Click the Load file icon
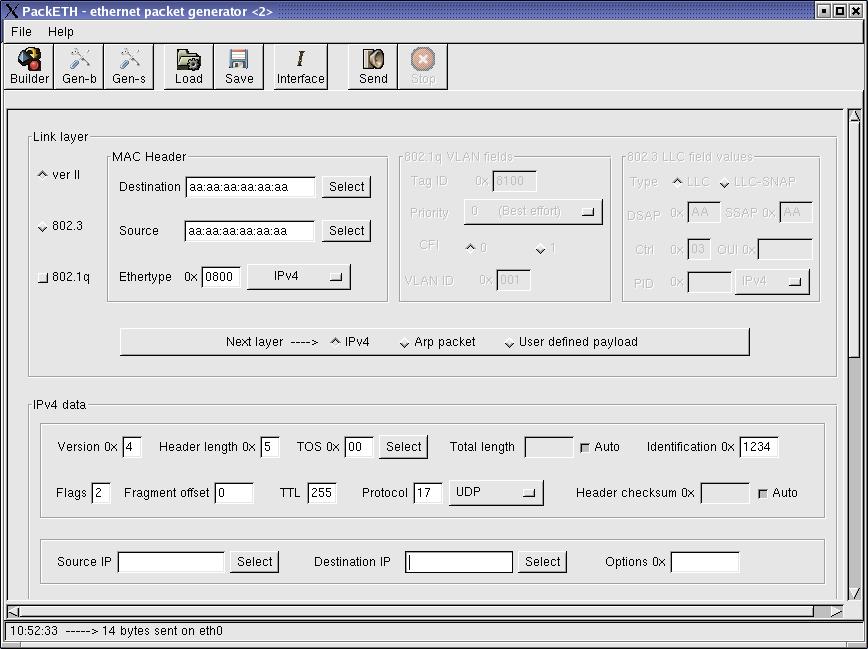The image size is (868, 649). click(188, 60)
